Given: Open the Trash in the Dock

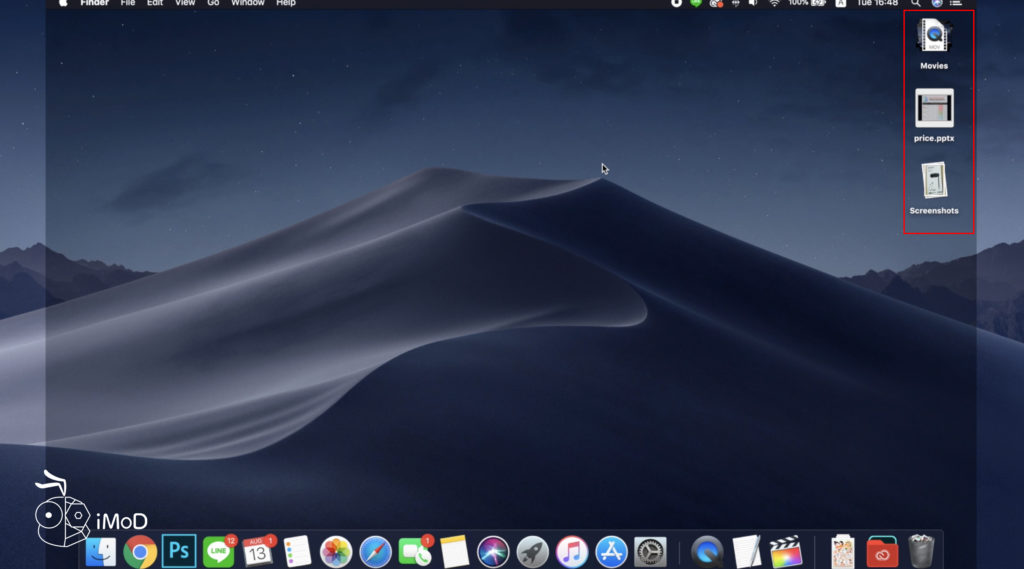Looking at the screenshot, I should [x=921, y=552].
